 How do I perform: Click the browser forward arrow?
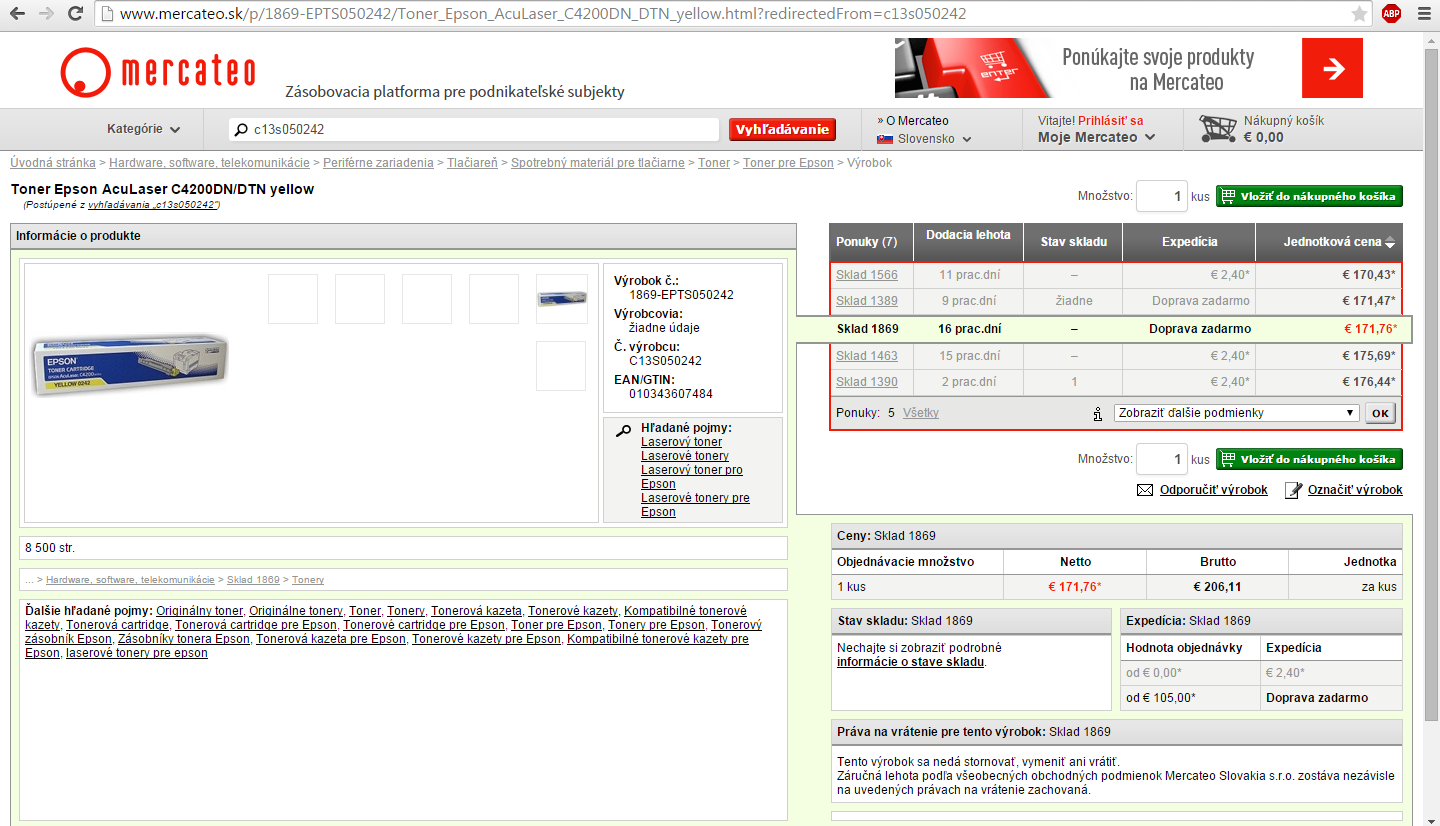[46, 14]
